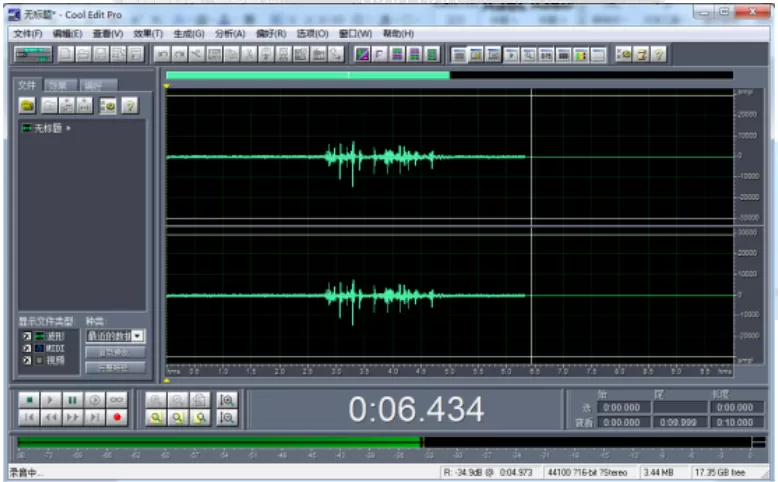Jump to end with Go to End button
This screenshot has height=482, width=778.
(x=94, y=417)
